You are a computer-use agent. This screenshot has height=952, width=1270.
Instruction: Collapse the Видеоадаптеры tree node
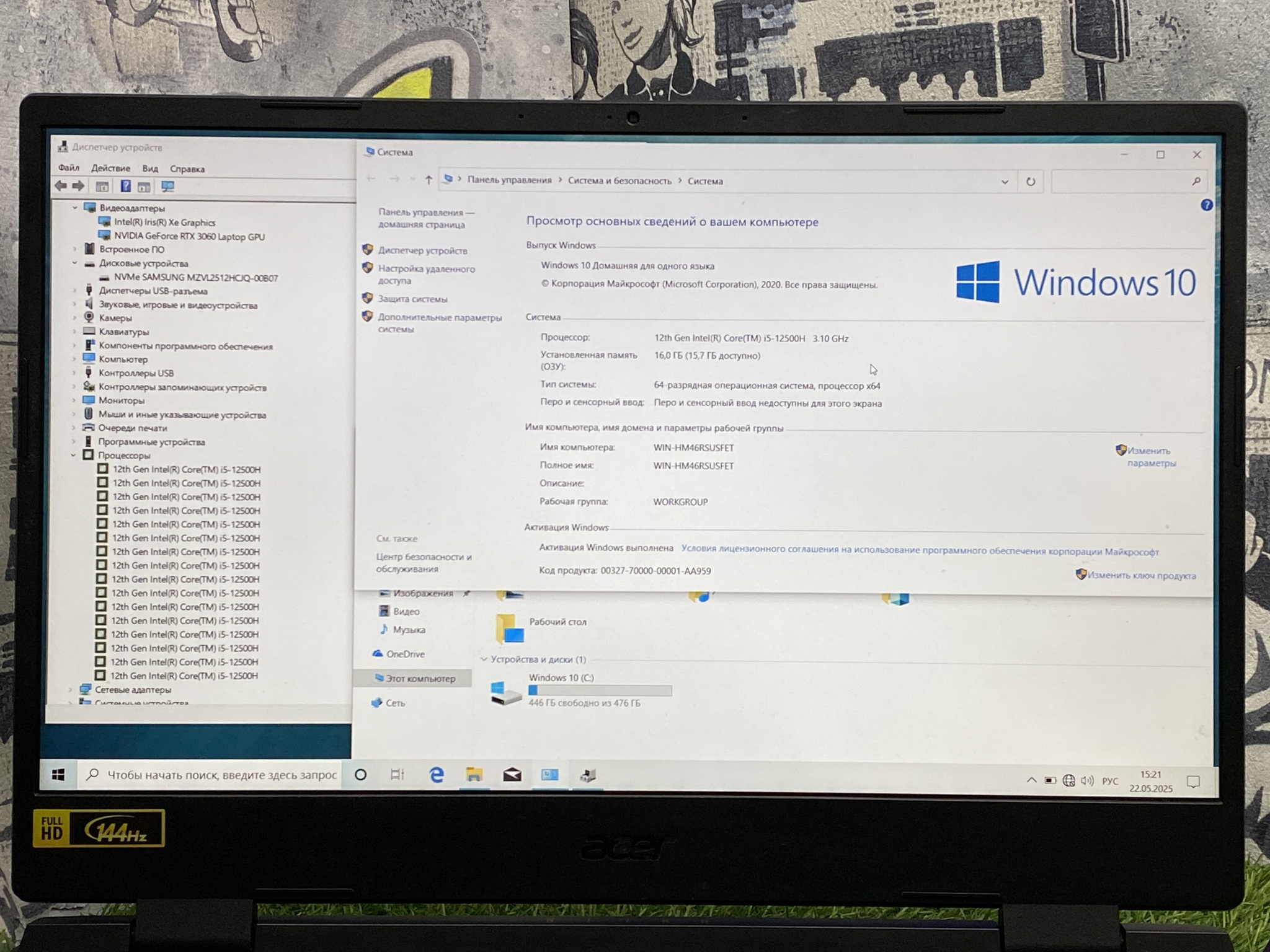(75, 208)
